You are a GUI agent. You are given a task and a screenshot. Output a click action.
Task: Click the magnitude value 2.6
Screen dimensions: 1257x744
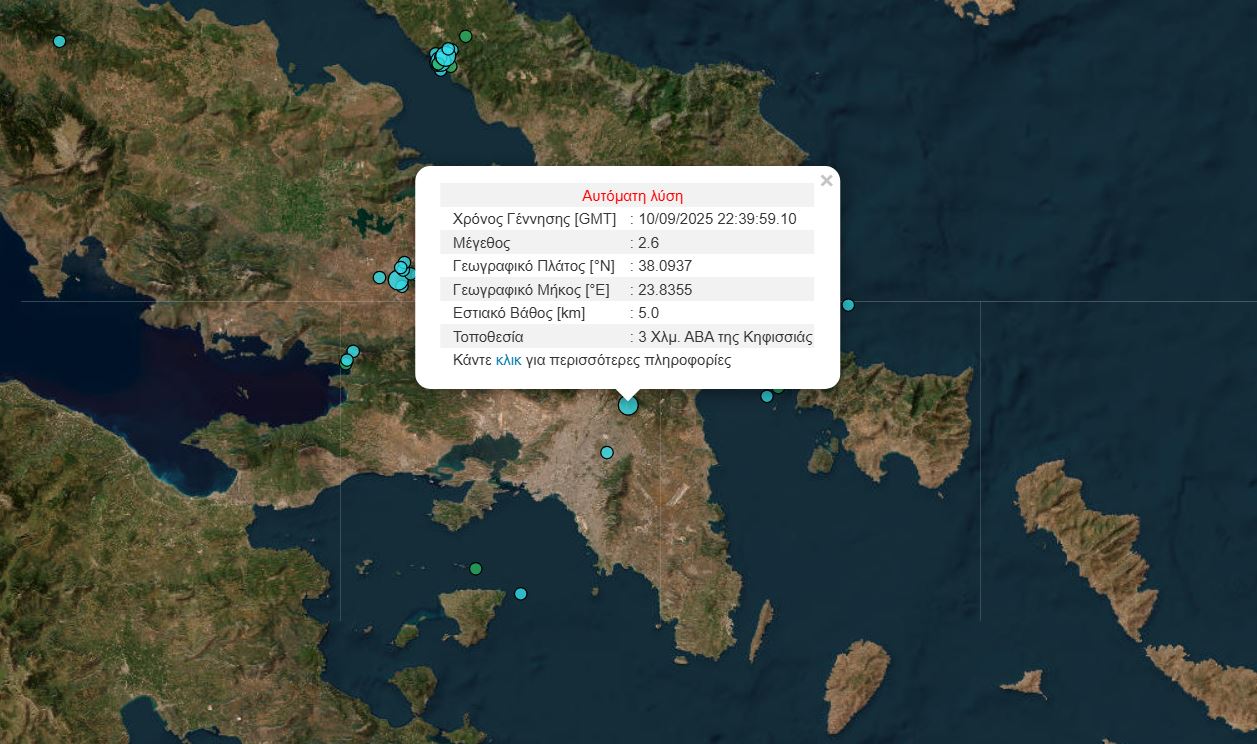pyautogui.click(x=648, y=243)
